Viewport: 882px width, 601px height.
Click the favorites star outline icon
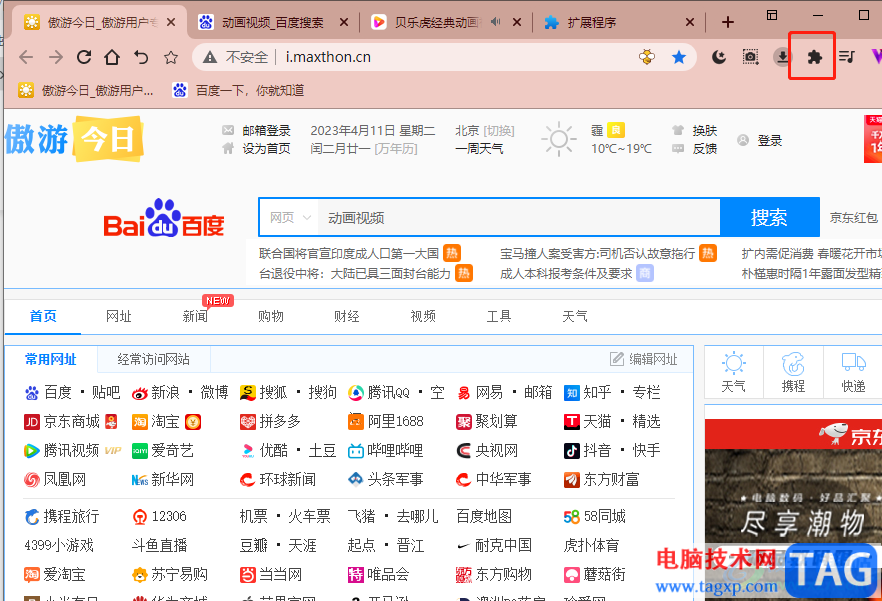(x=170, y=57)
